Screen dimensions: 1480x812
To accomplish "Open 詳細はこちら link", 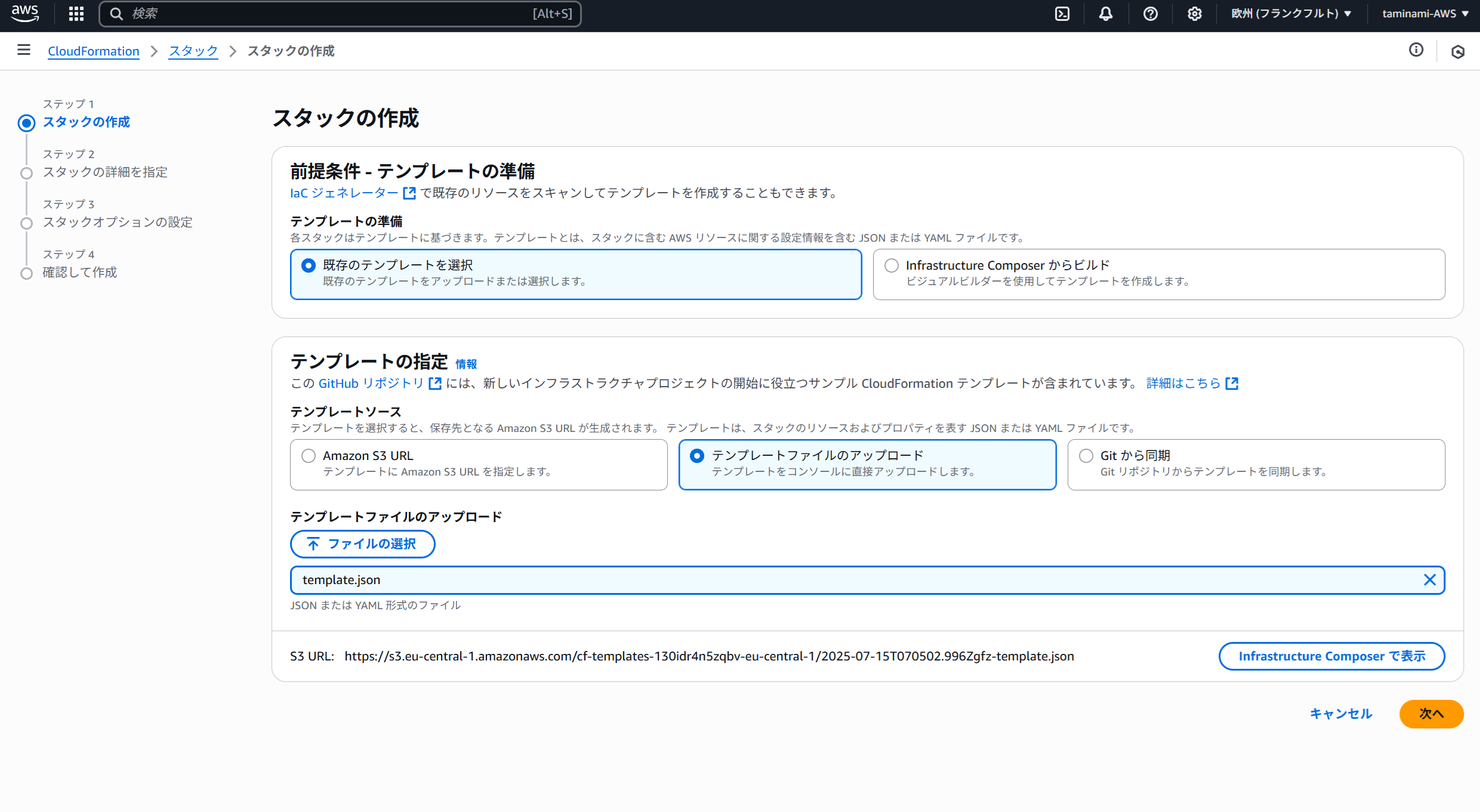I will coord(1183,383).
